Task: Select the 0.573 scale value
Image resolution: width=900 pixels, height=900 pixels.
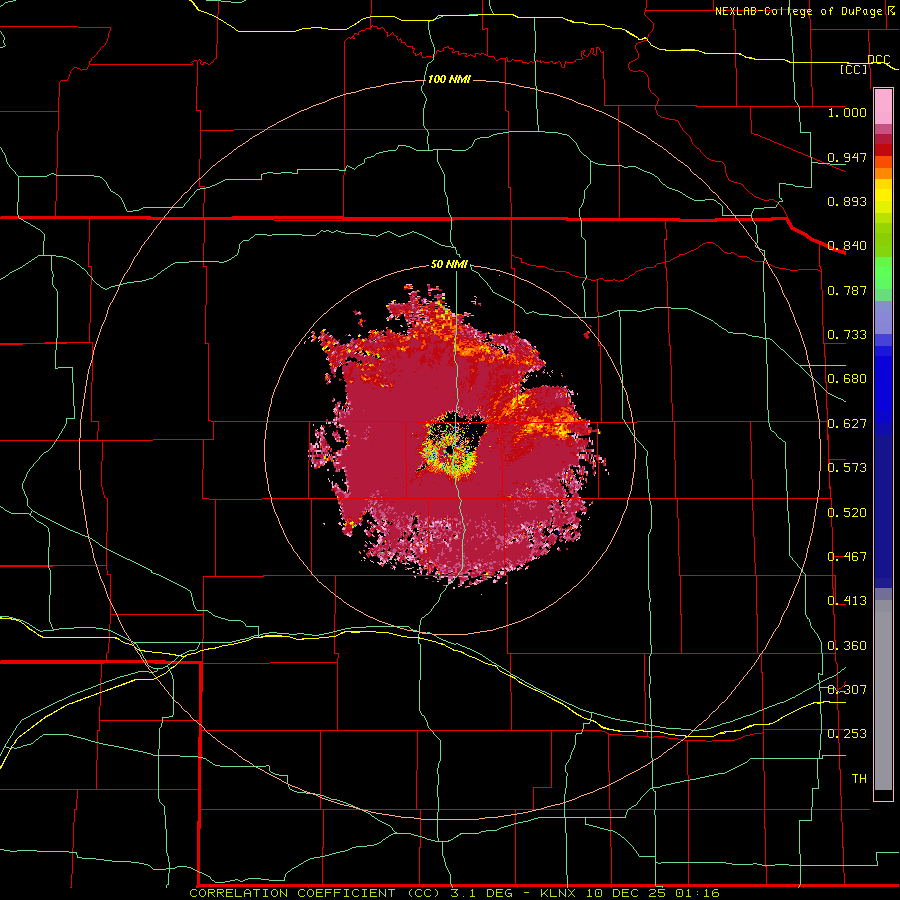Action: point(847,468)
